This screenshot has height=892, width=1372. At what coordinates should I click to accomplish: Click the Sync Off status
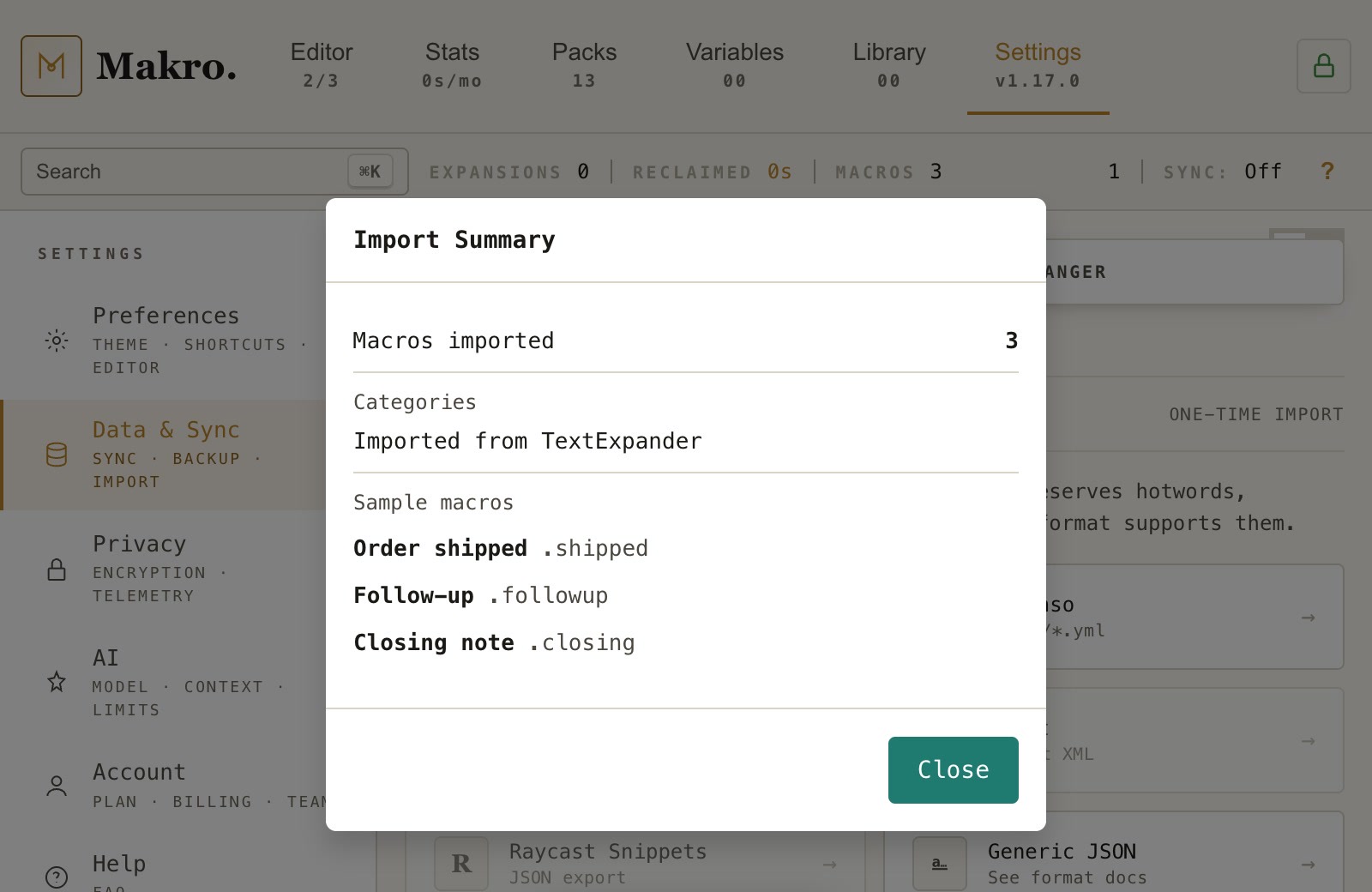pos(1223,172)
